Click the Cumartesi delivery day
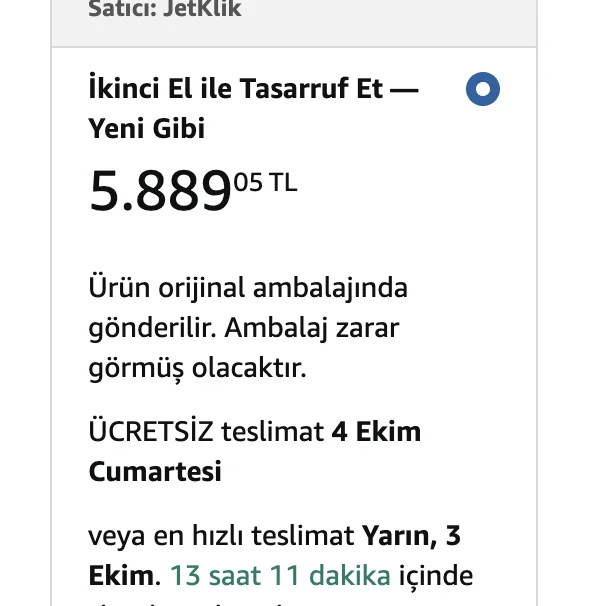 pyautogui.click(x=155, y=471)
